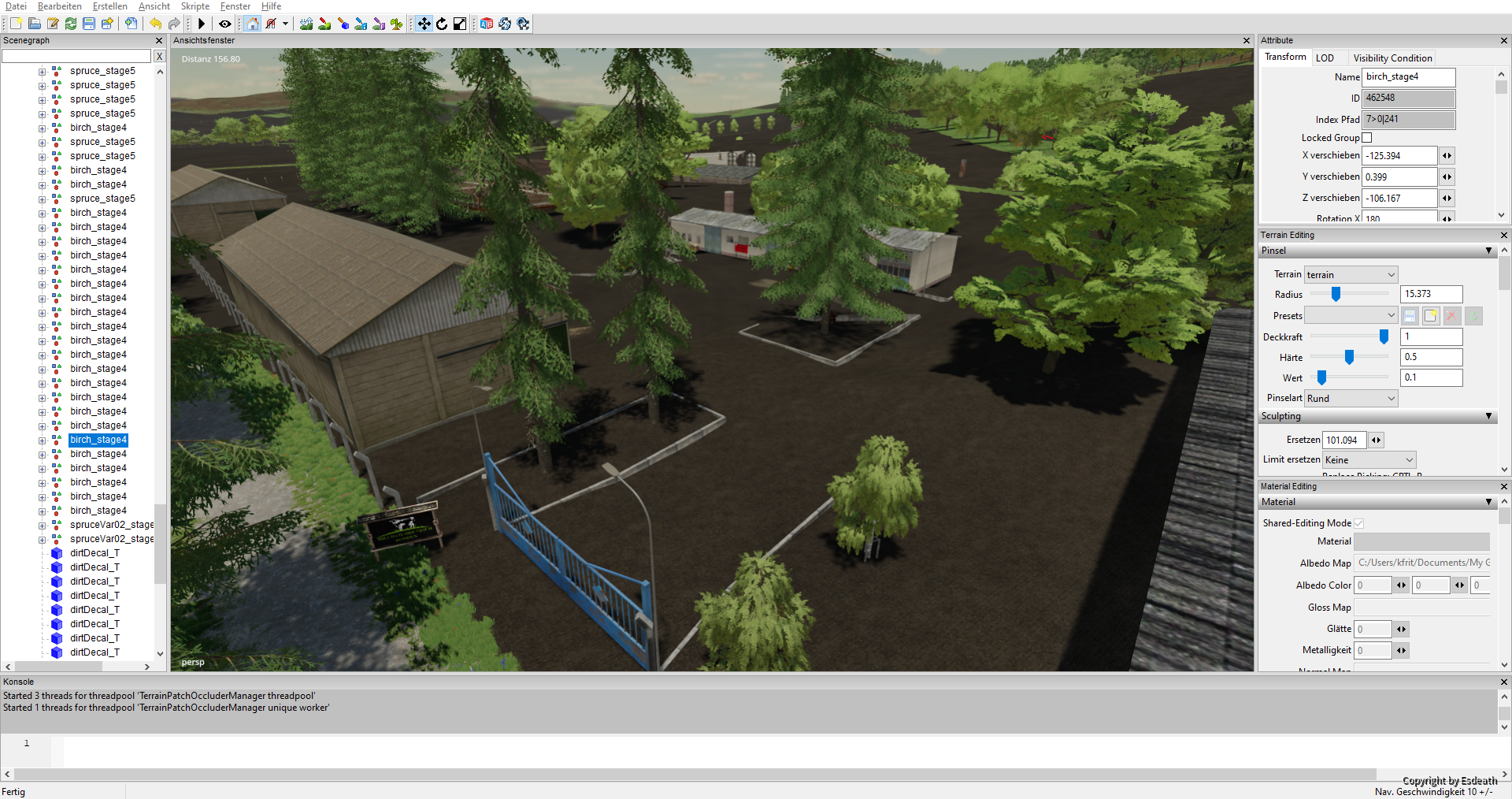Image resolution: width=1512 pixels, height=799 pixels.
Task: Click the Radius slider handle
Action: coord(1336,294)
